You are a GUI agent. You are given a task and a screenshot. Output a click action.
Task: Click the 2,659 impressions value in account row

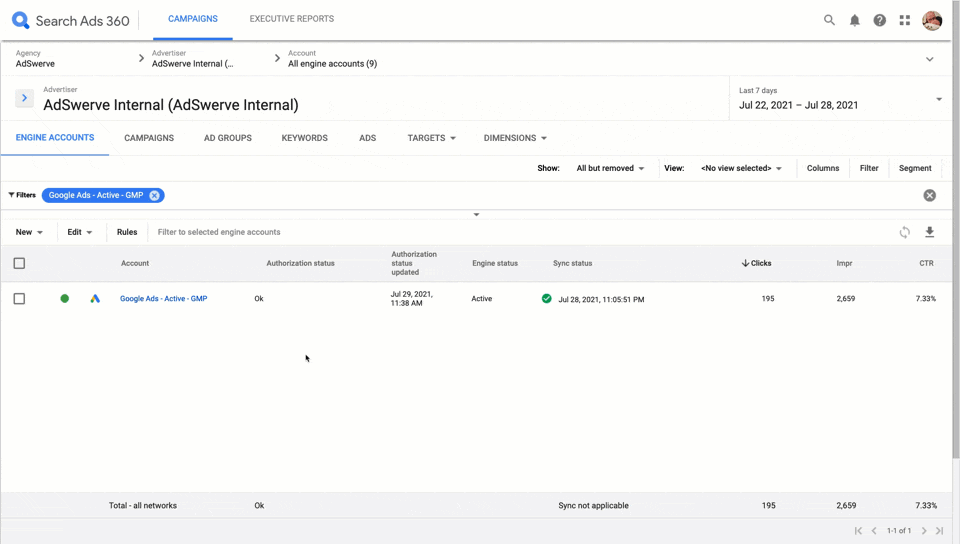846,299
